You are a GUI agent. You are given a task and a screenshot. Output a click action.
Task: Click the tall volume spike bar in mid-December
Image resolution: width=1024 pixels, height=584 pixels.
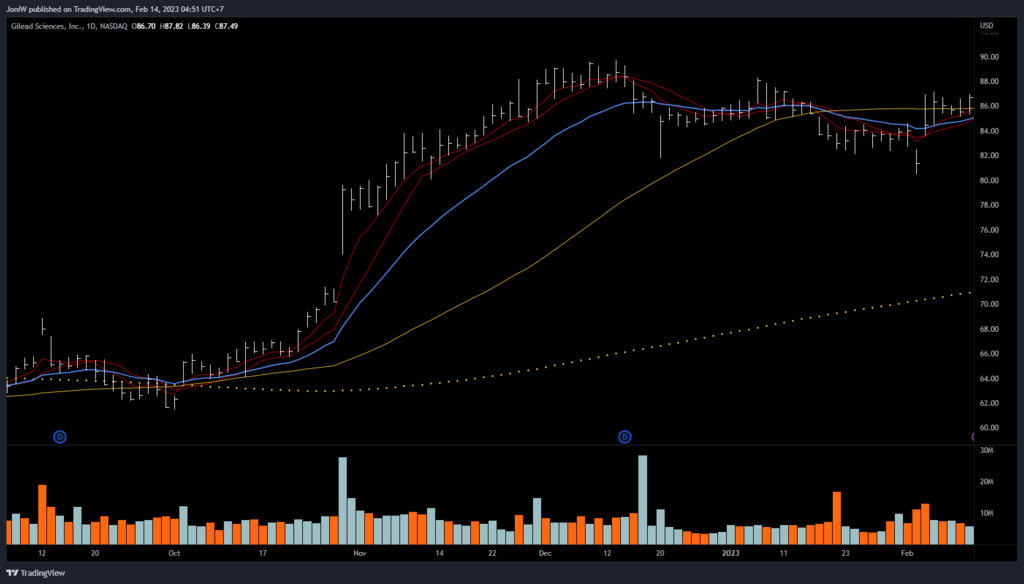pos(642,499)
